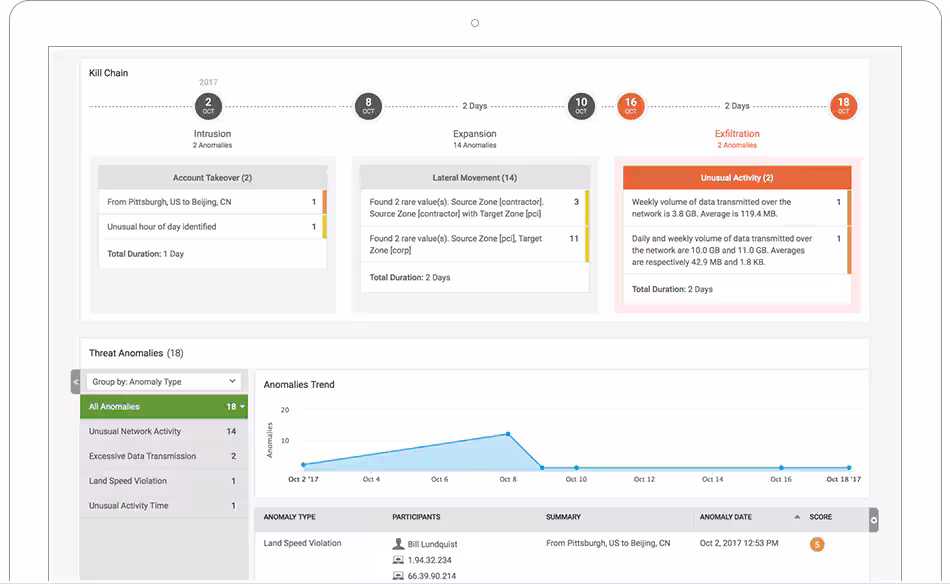950x584 pixels.
Task: Open the Lateral Movement (14) card header
Action: tap(474, 177)
